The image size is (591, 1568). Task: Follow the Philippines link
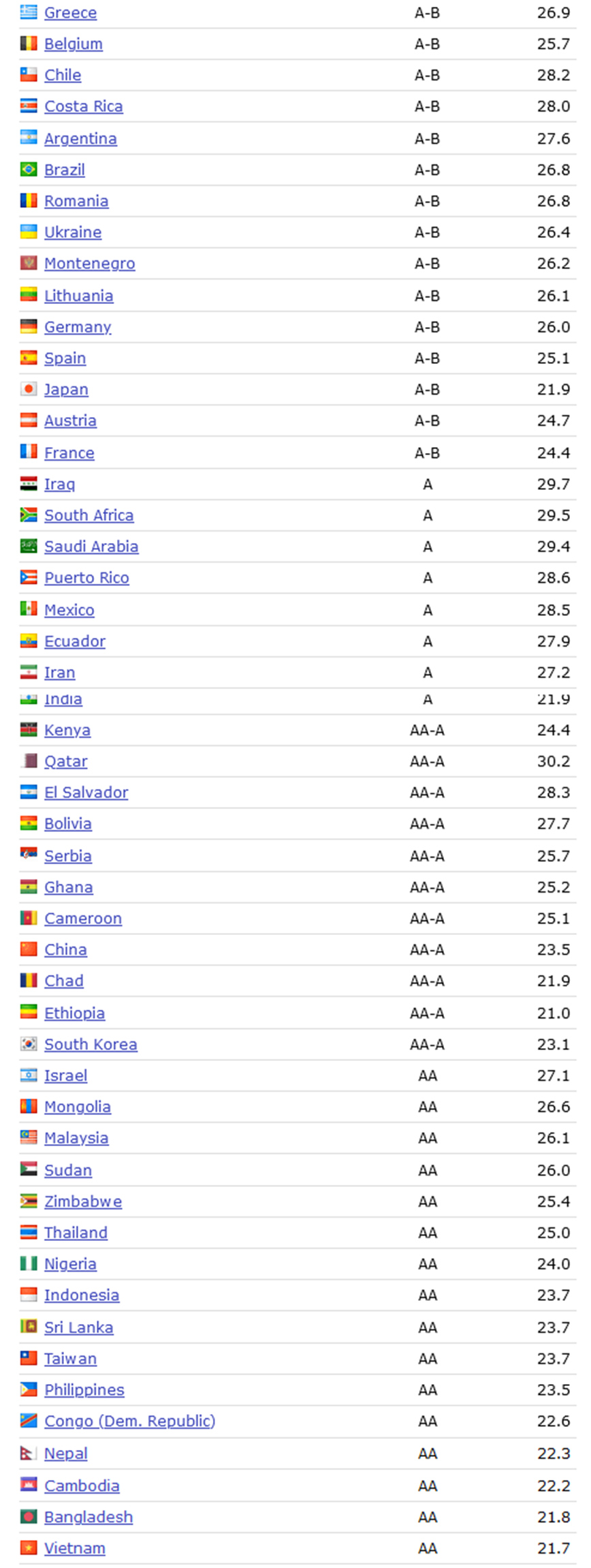(x=84, y=1389)
